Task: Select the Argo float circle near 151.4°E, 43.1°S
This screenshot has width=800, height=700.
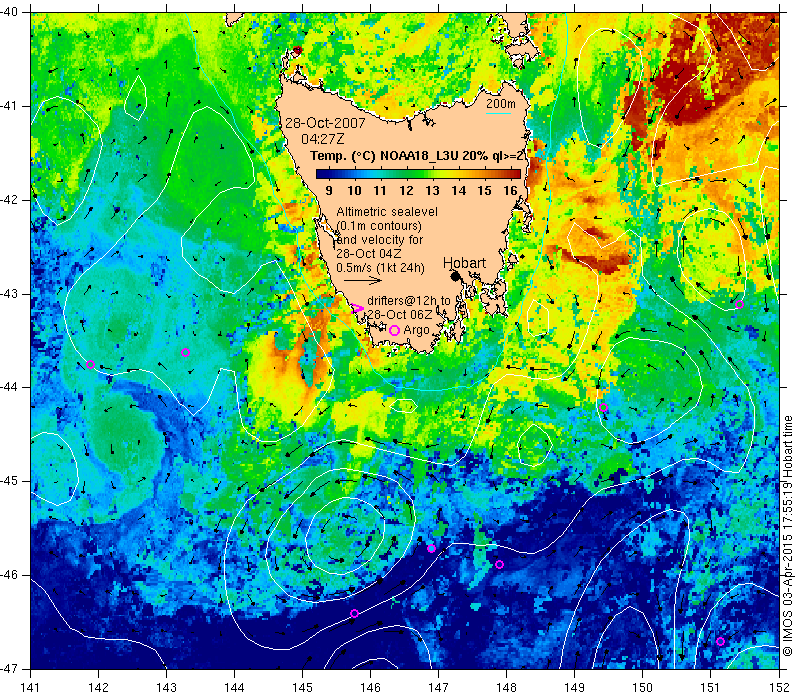Action: pyautogui.click(x=739, y=305)
